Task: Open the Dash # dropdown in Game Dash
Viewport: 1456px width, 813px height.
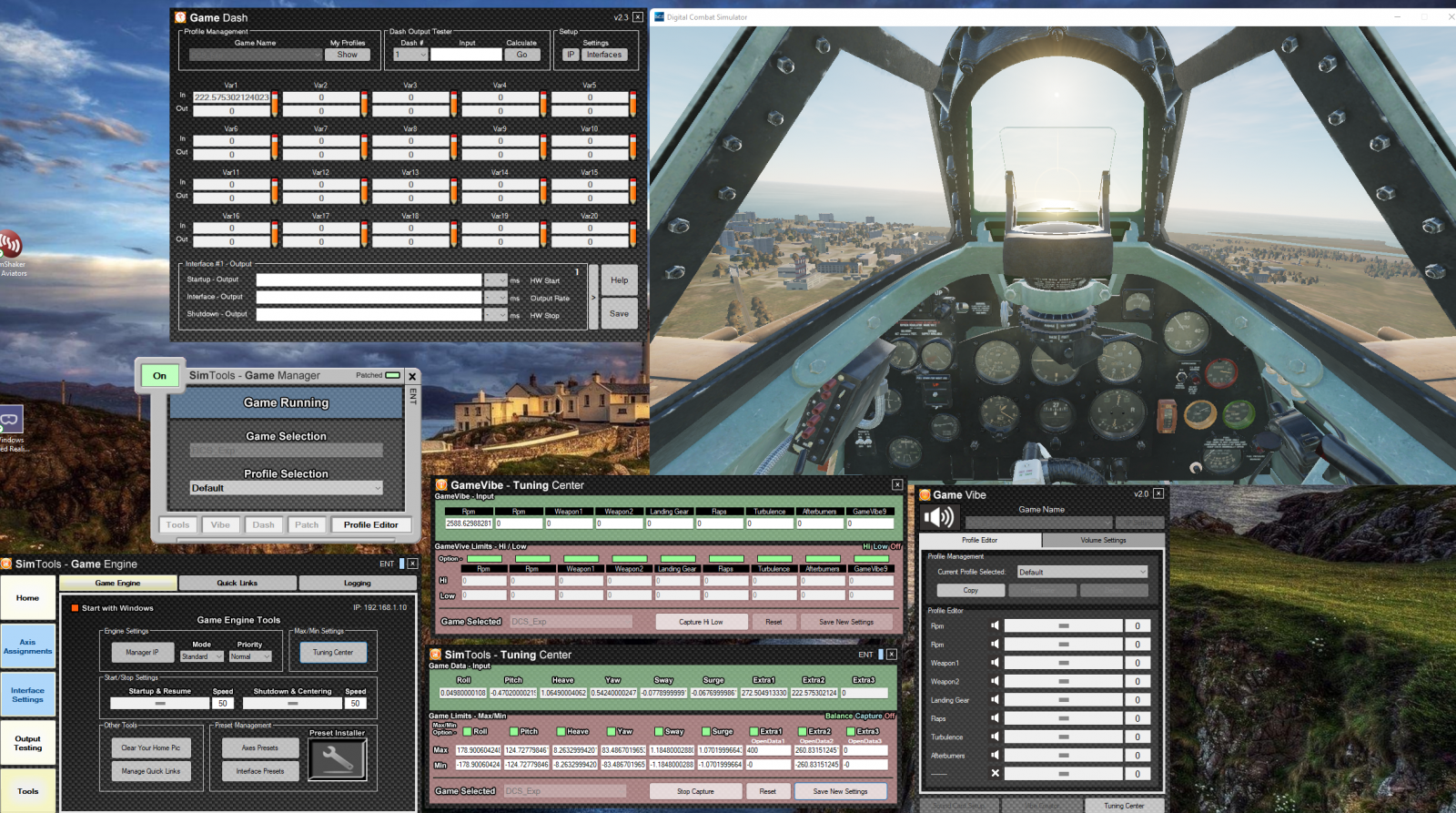Action: [x=410, y=55]
